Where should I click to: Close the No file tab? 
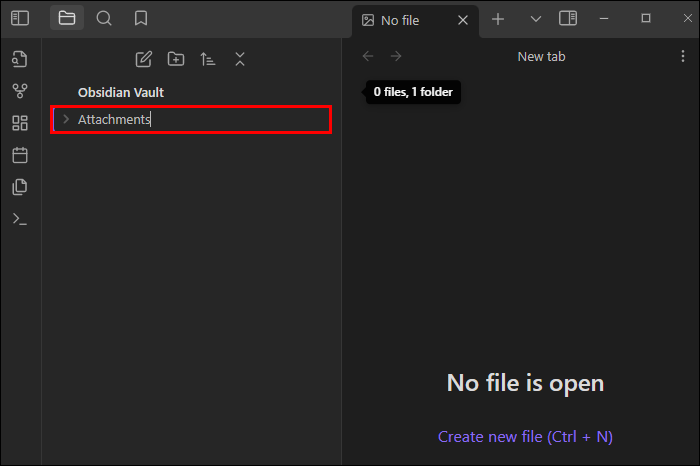(463, 20)
